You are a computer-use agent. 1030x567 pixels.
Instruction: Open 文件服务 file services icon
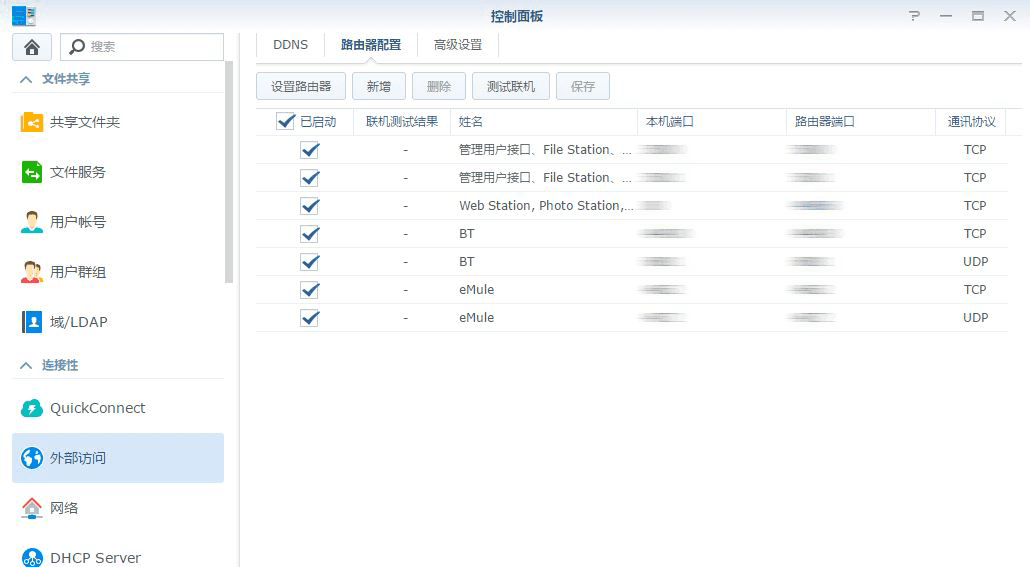(32, 172)
